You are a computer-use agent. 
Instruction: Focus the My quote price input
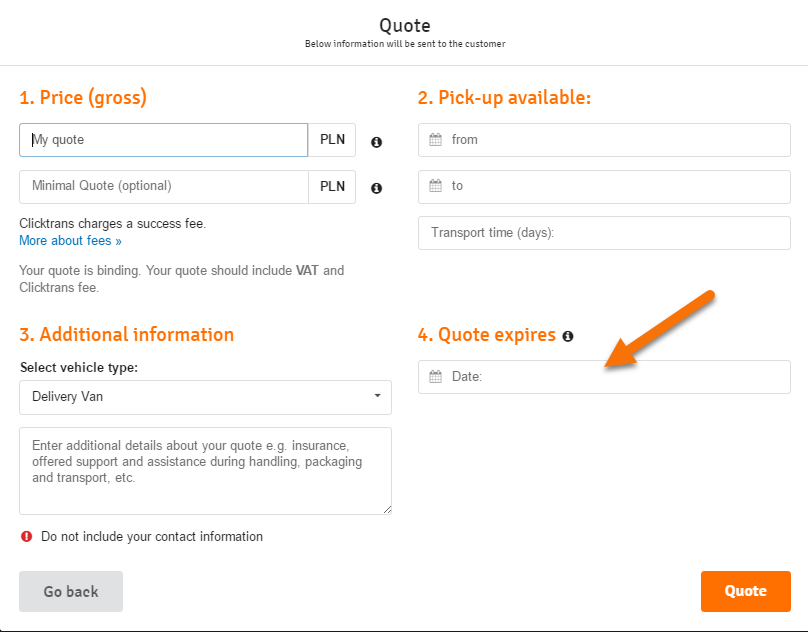click(x=165, y=140)
